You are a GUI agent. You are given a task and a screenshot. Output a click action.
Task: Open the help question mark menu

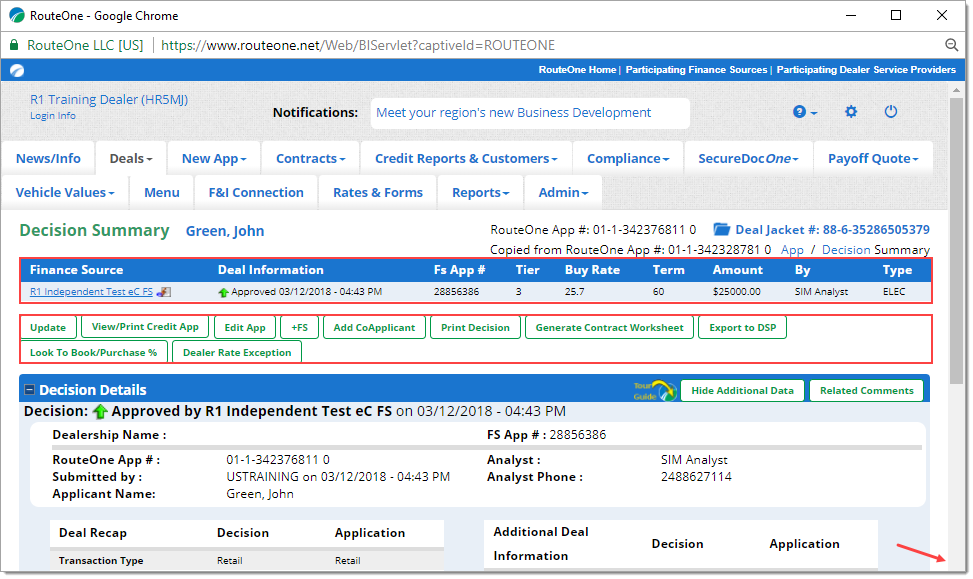(x=805, y=112)
